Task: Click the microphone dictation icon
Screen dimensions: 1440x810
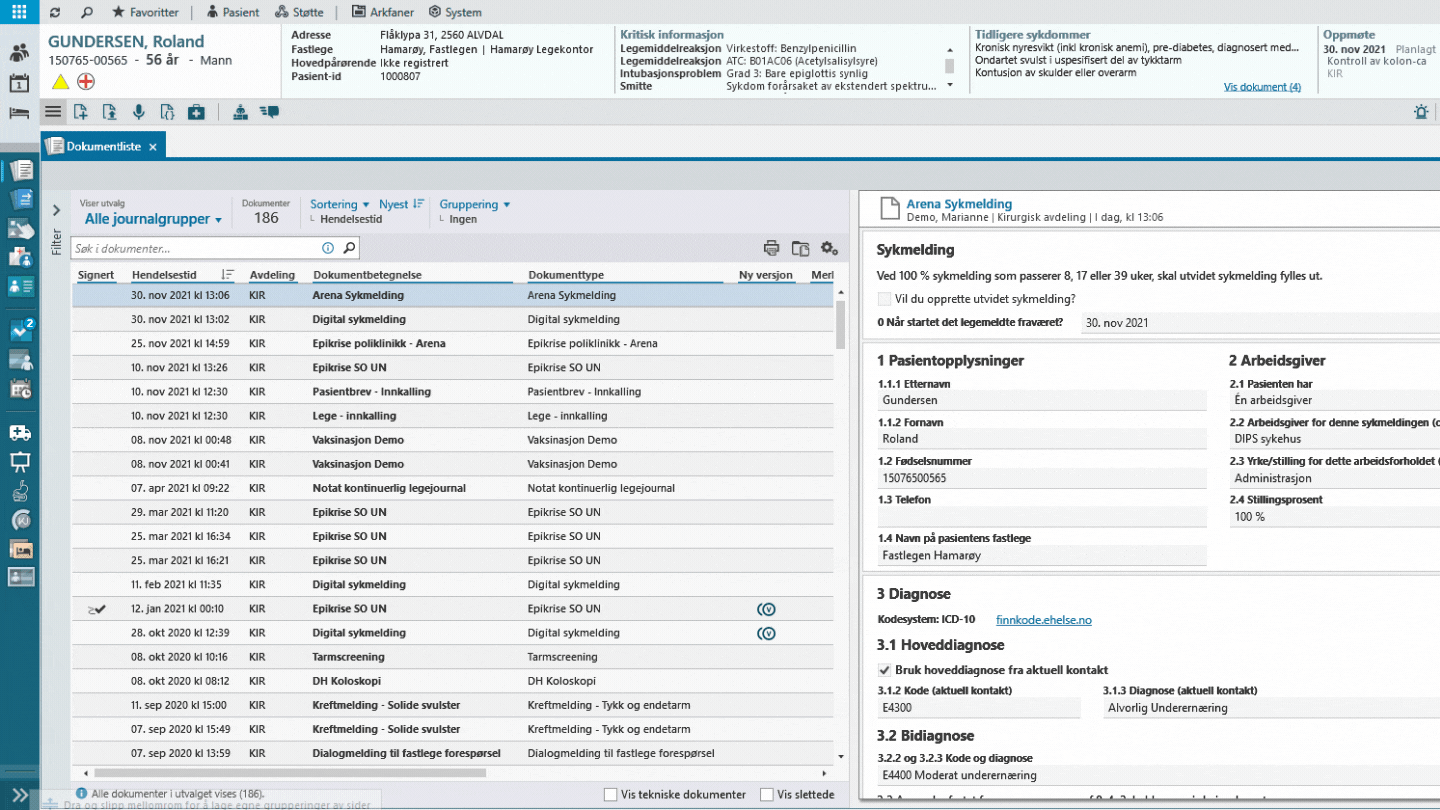Action: [138, 112]
